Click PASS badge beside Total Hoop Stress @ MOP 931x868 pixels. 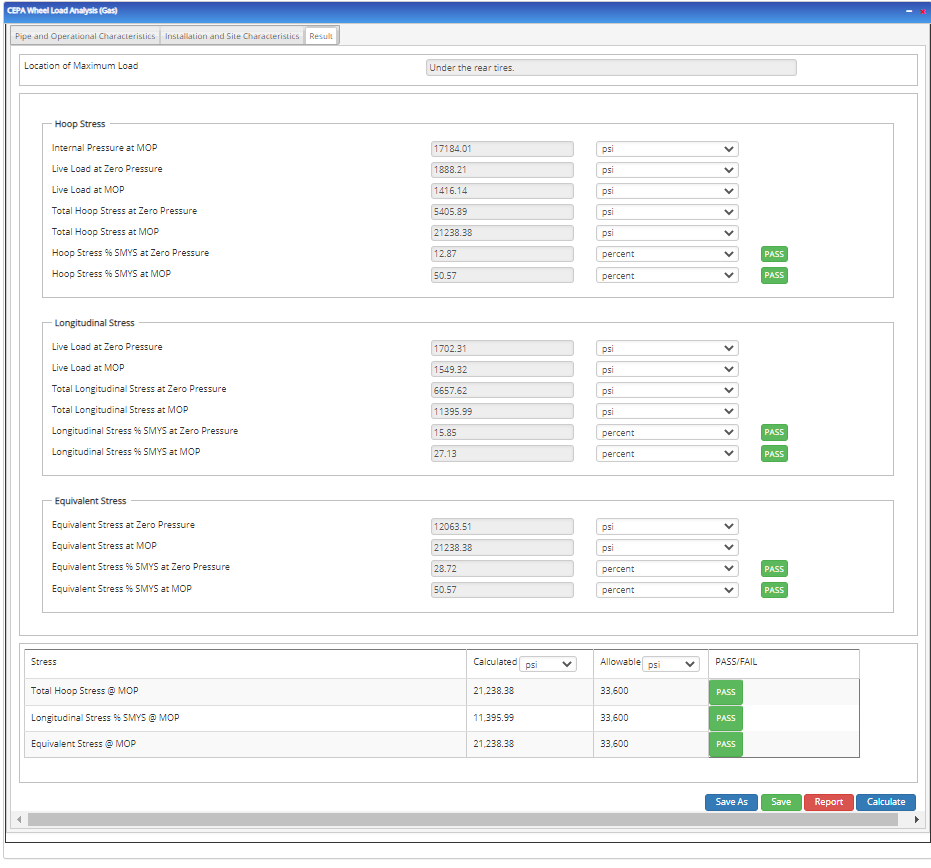click(x=725, y=691)
